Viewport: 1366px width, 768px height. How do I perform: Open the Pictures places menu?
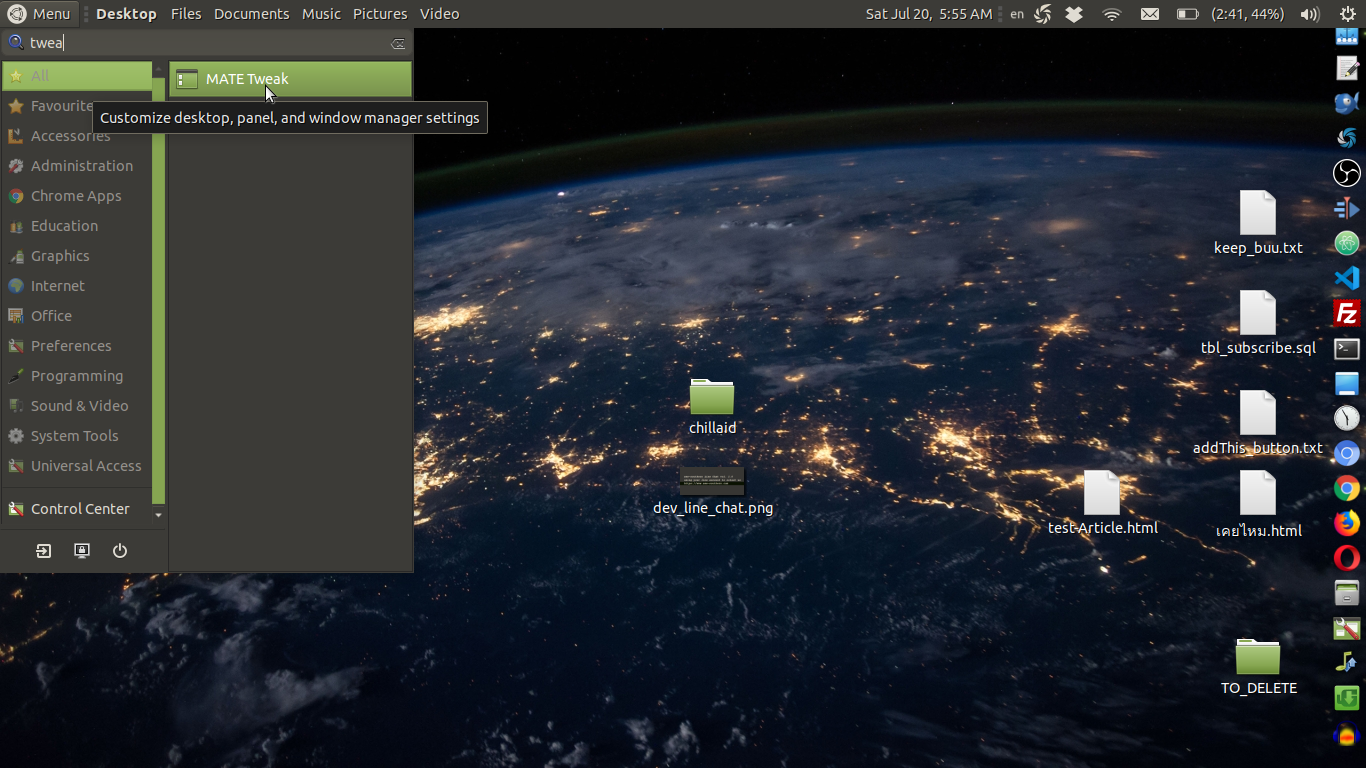(380, 14)
